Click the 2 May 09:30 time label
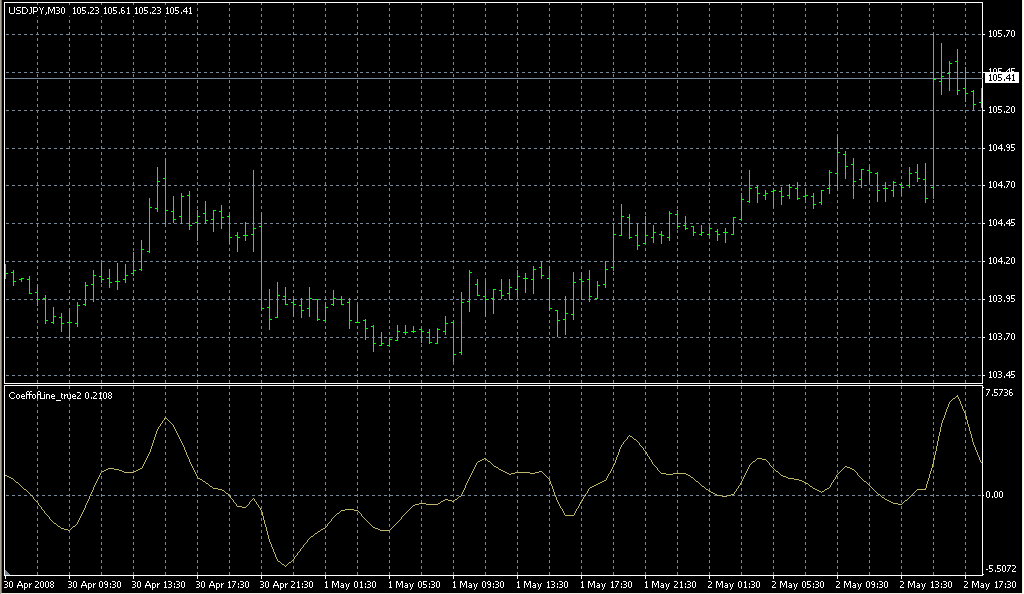Image resolution: width=1024 pixels, height=594 pixels. click(x=862, y=585)
